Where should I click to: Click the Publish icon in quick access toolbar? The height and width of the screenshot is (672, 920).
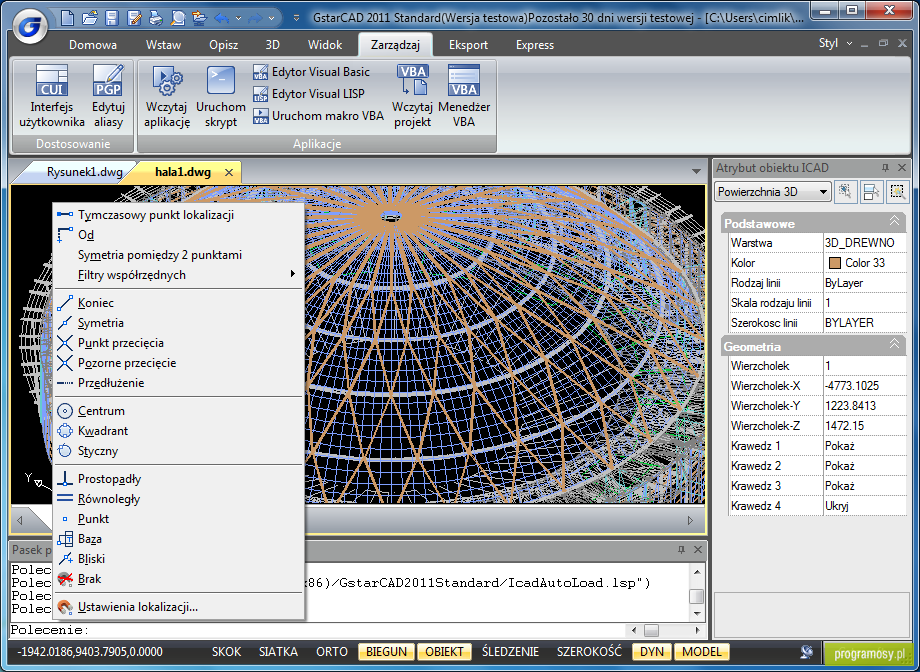[200, 18]
